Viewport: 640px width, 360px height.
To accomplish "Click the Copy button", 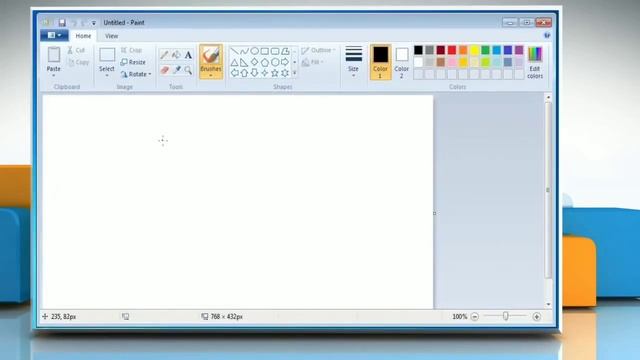I will pyautogui.click(x=78, y=62).
